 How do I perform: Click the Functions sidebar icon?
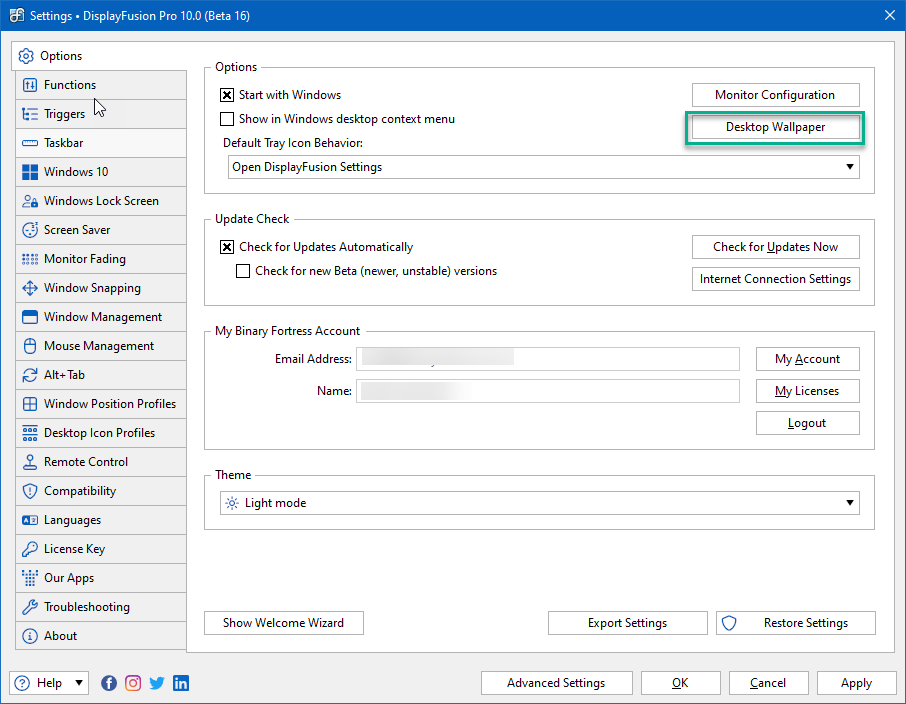(29, 85)
